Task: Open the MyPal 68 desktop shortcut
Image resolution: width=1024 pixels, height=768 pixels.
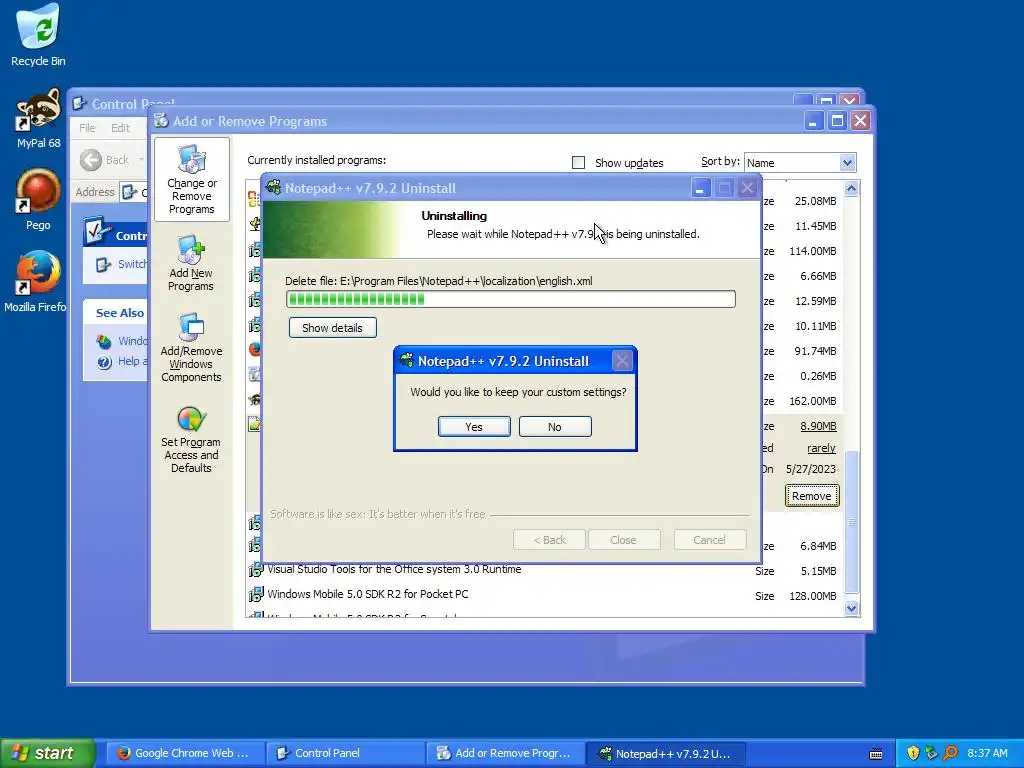Action: [x=38, y=119]
